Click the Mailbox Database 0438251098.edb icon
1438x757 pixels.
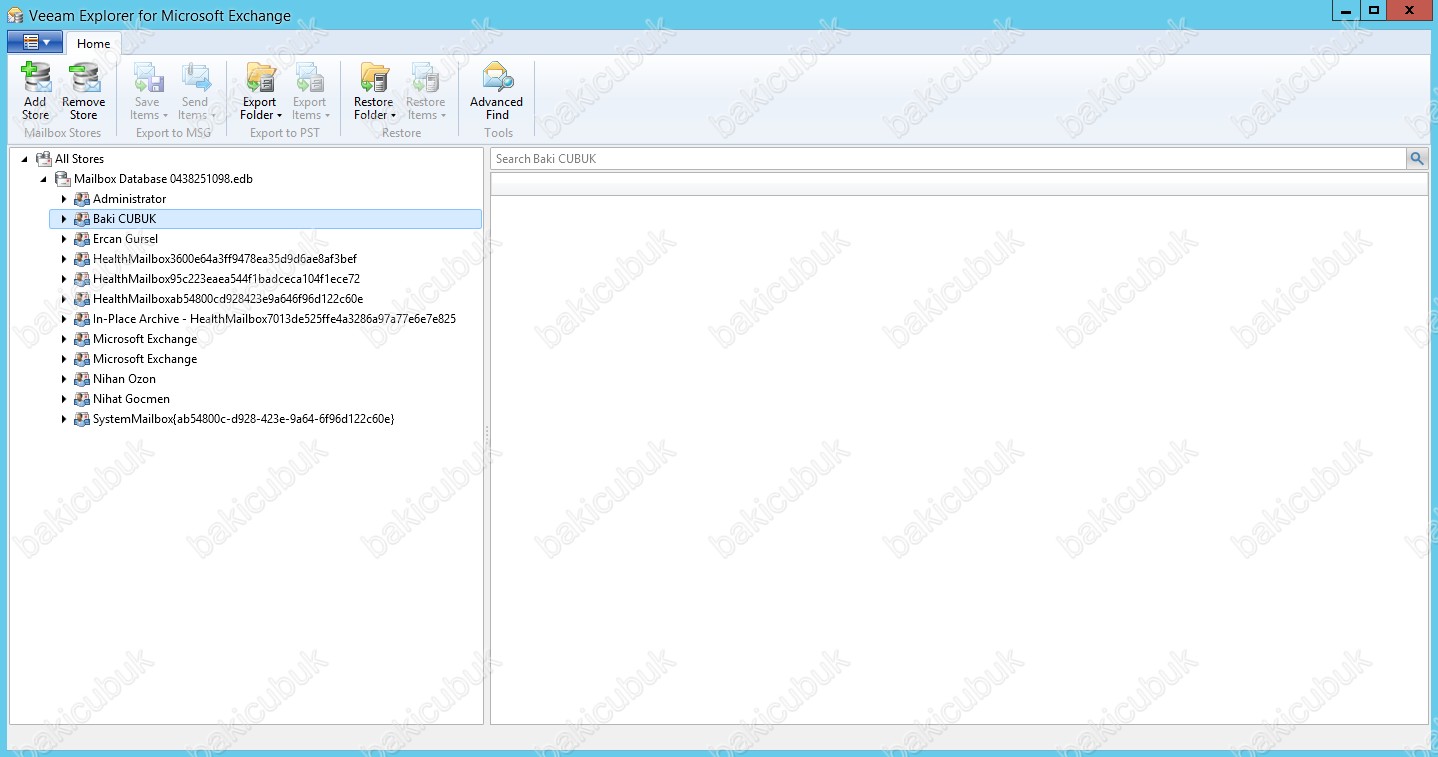63,179
